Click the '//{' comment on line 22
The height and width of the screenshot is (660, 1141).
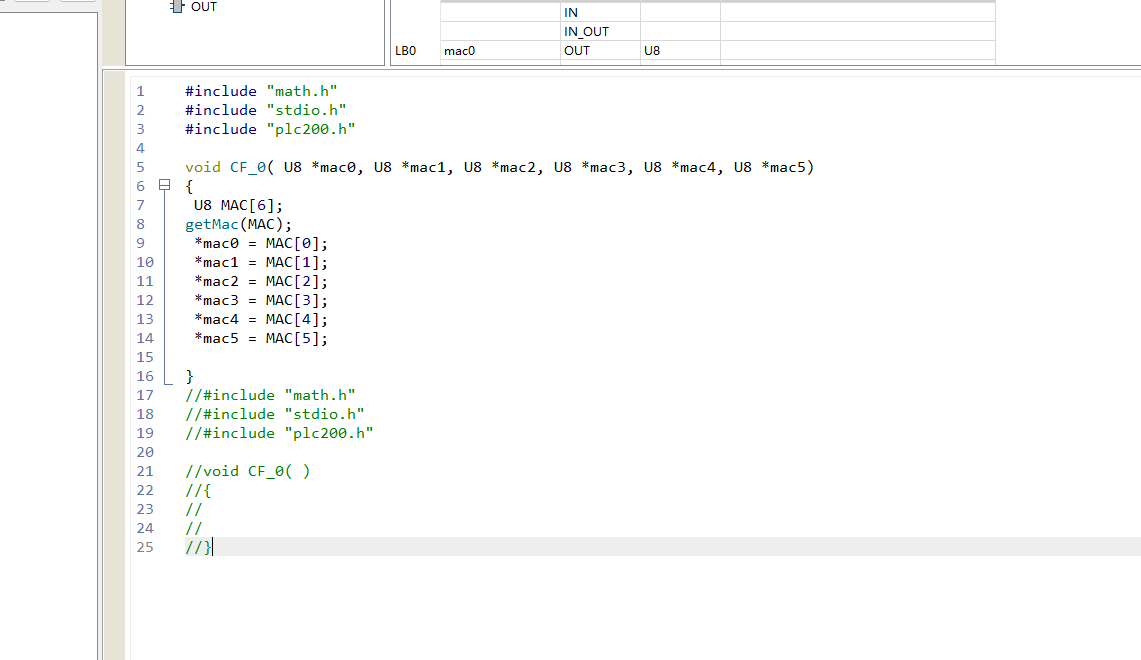[x=198, y=490]
